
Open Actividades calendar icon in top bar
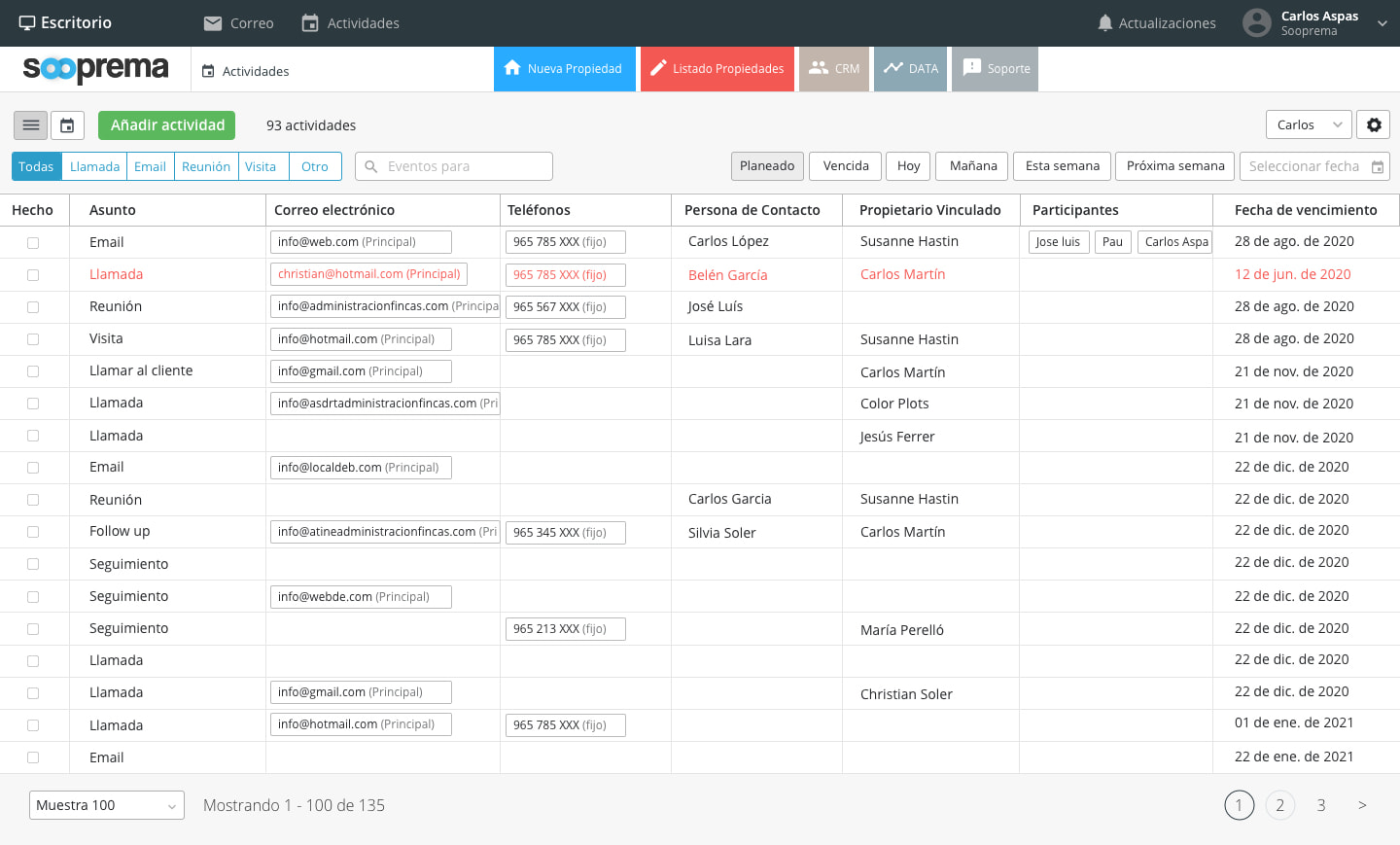pos(310,23)
